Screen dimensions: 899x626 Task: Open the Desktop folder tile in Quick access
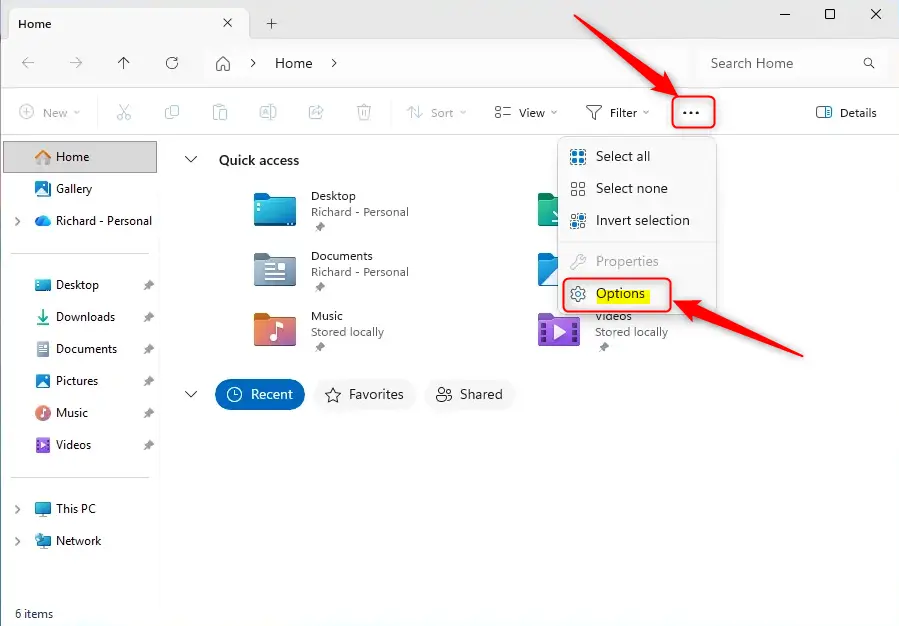pyautogui.click(x=332, y=211)
